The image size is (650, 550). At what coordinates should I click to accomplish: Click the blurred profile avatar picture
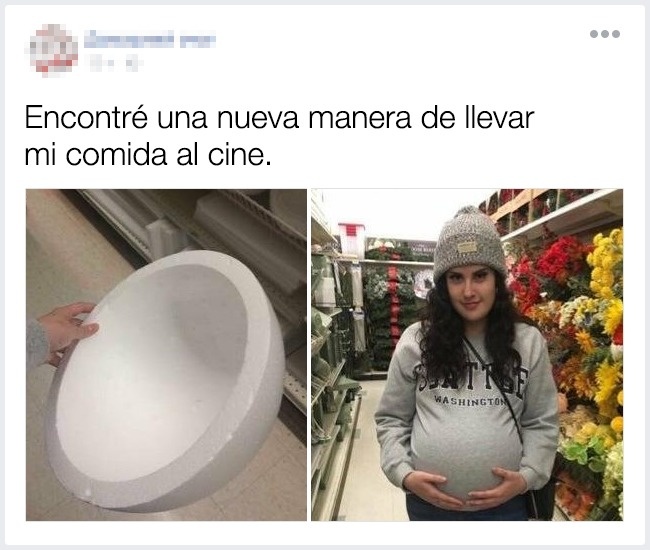54,51
